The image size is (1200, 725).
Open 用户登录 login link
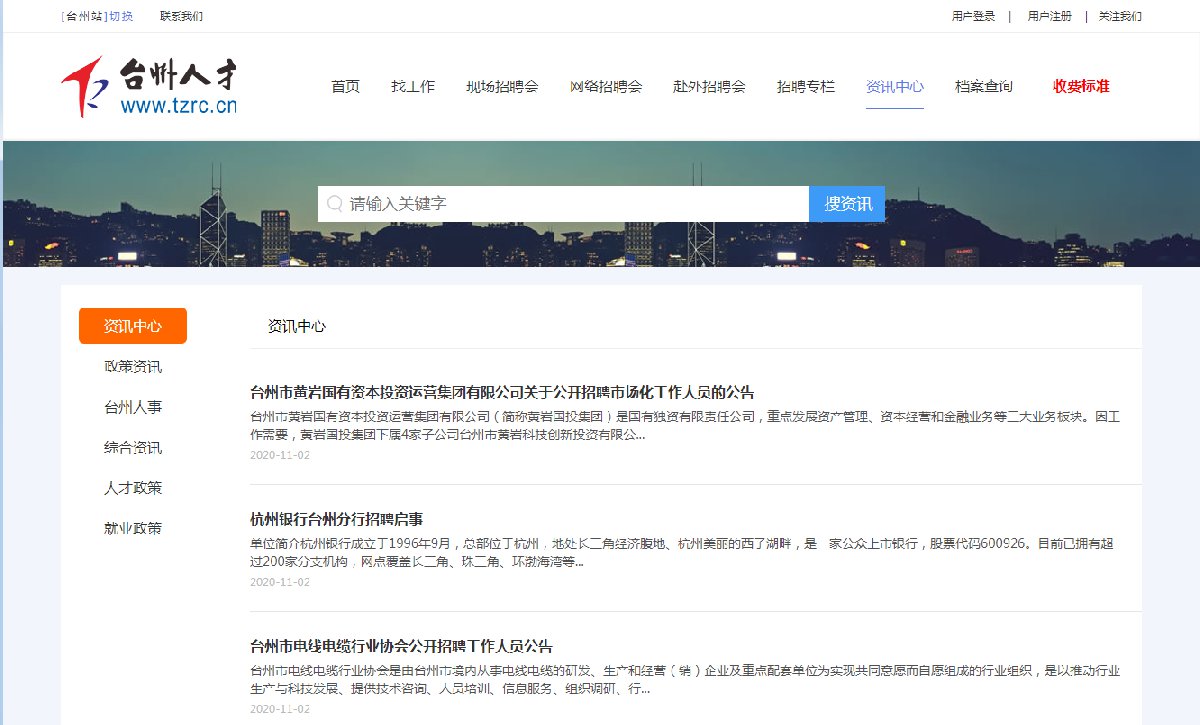973,16
